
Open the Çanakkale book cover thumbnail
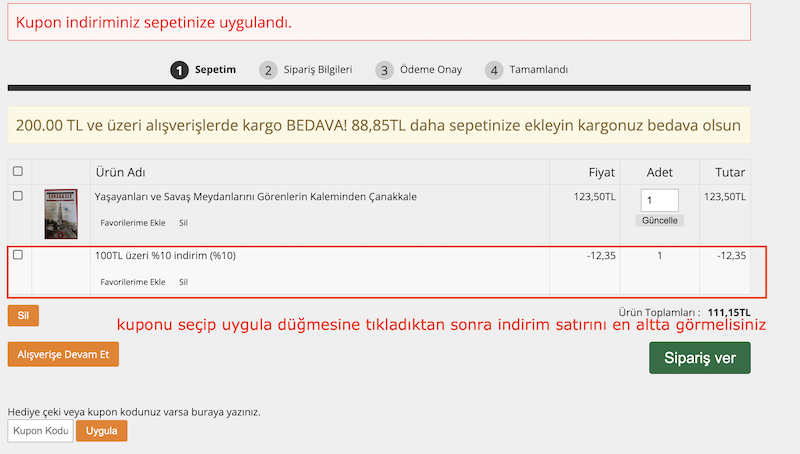(x=61, y=214)
